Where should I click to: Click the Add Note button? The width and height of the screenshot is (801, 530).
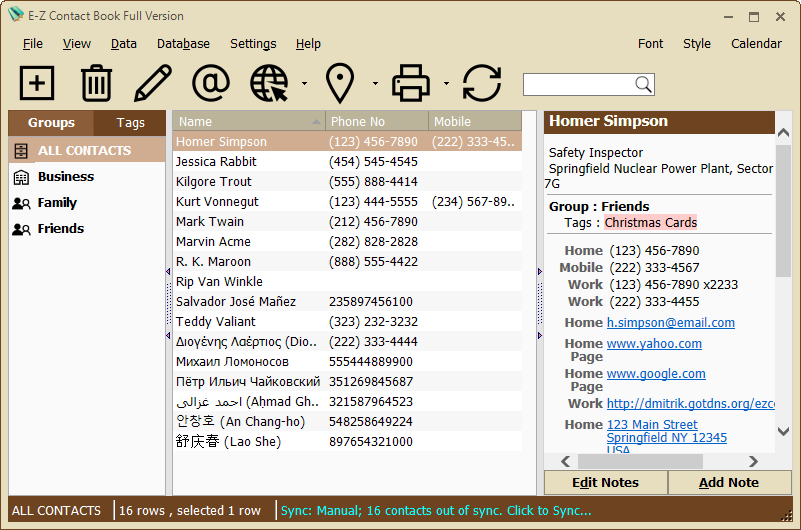729,483
